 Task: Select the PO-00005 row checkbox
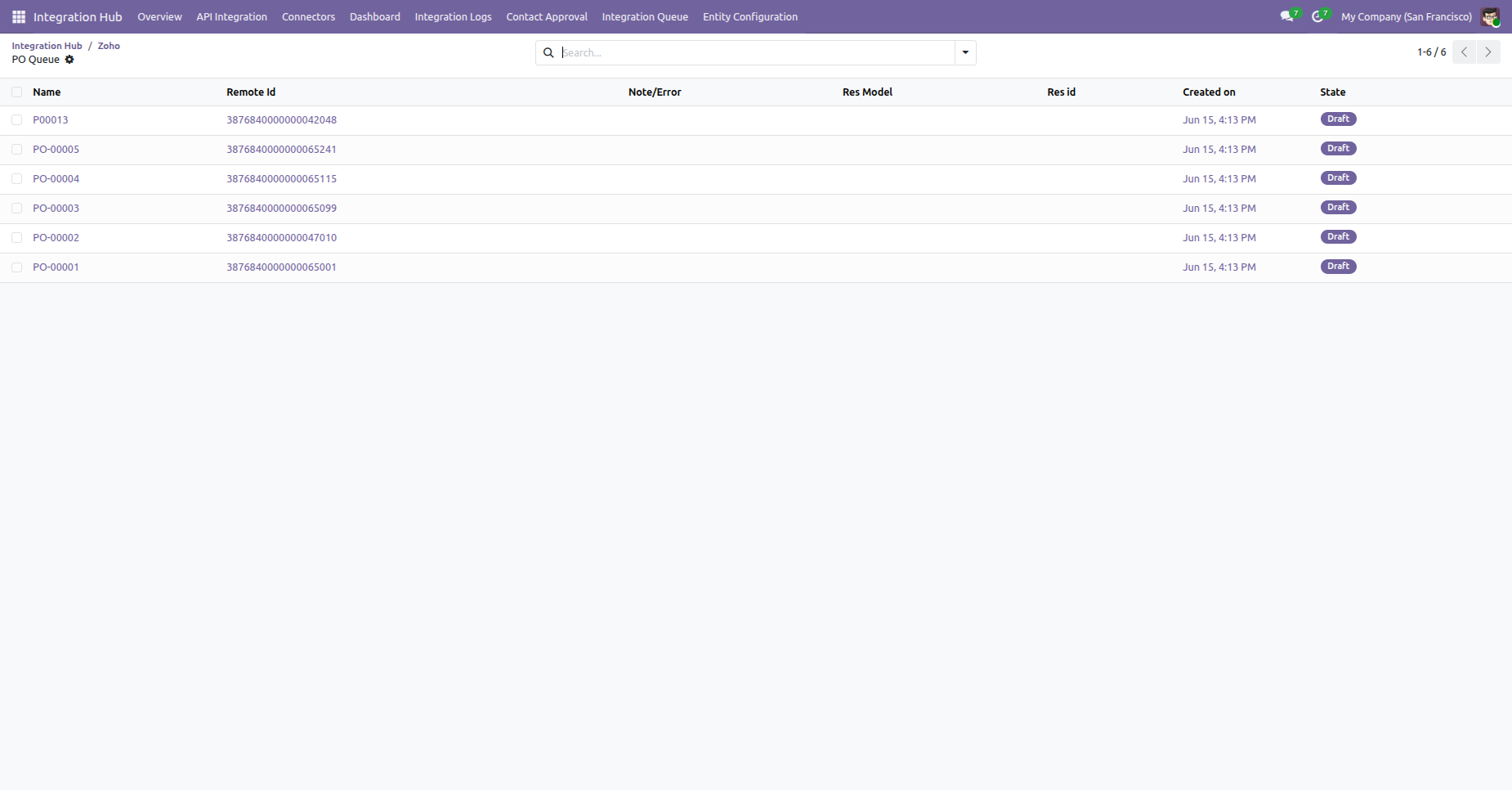[x=16, y=150]
